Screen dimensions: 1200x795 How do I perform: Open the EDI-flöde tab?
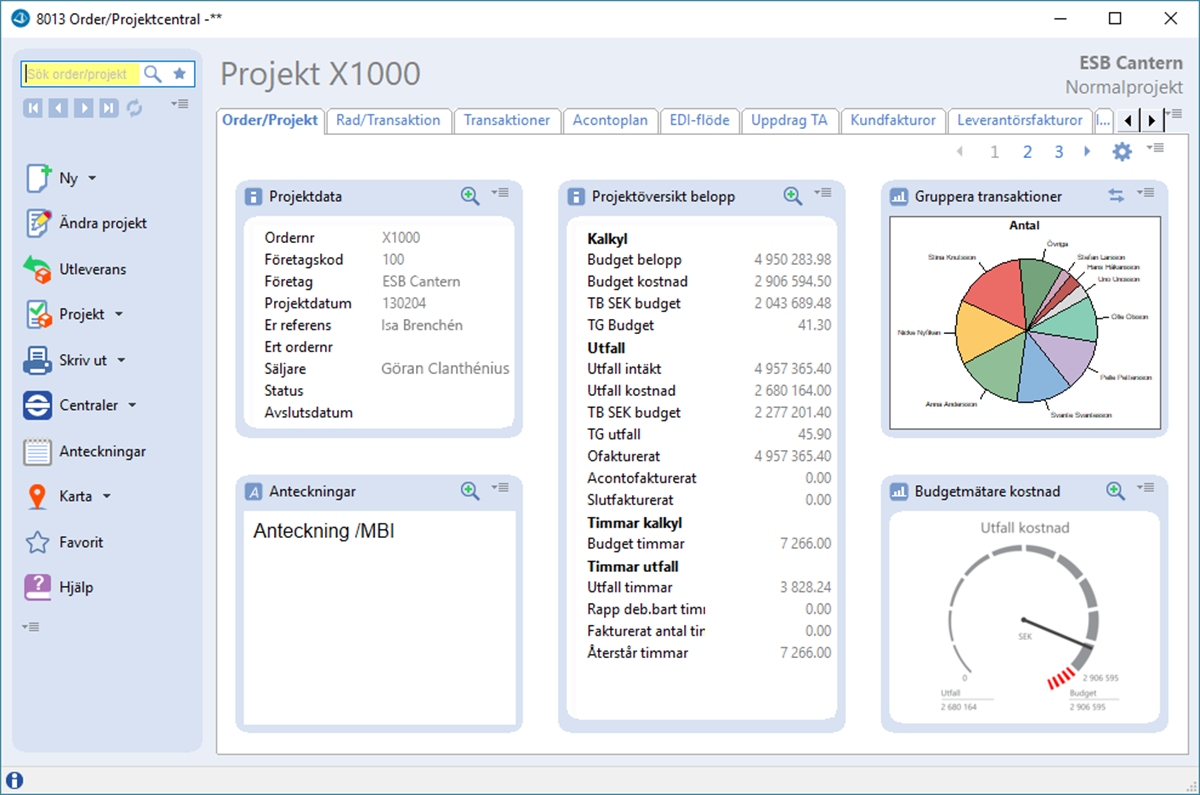(700, 120)
